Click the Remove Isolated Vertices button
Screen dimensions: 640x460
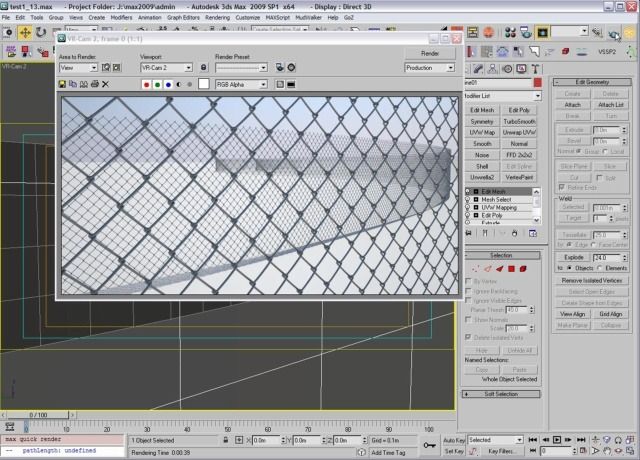point(591,280)
